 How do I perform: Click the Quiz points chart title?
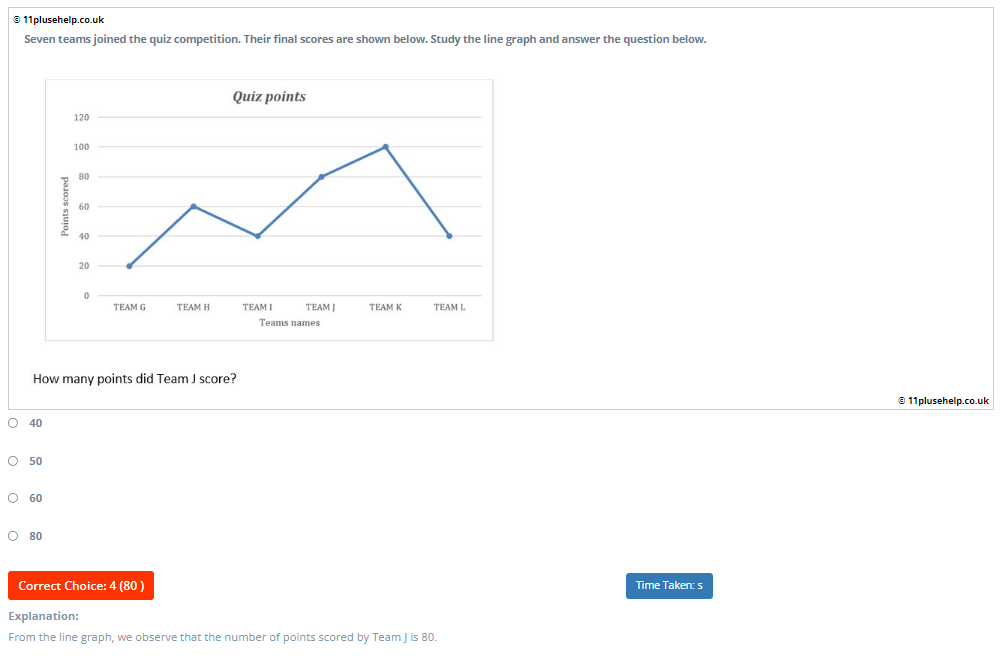(x=269, y=97)
